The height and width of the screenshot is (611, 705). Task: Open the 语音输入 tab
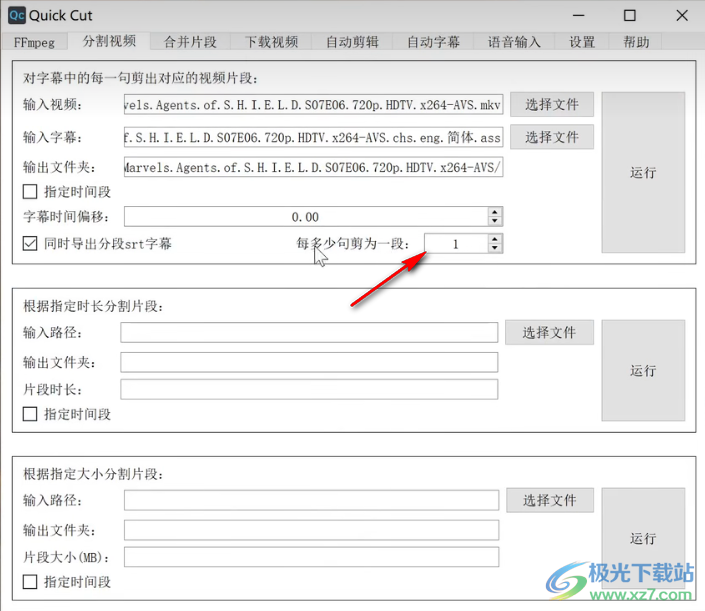(x=514, y=42)
